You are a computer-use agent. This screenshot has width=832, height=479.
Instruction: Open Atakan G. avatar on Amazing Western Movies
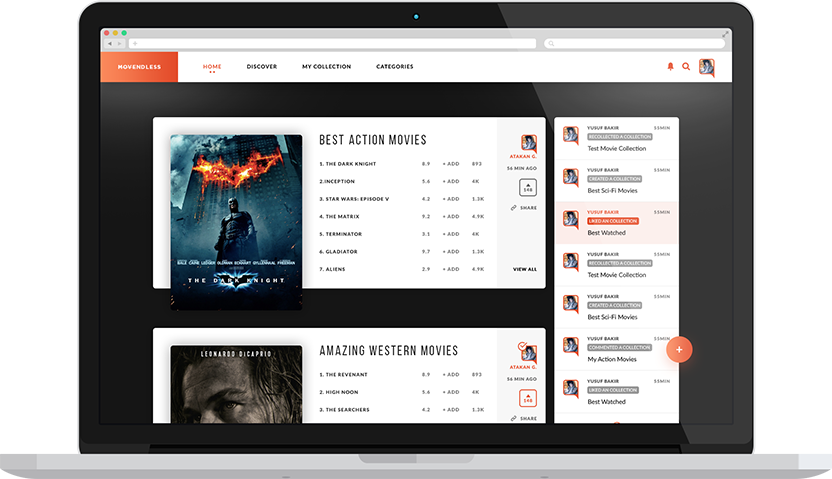[527, 352]
